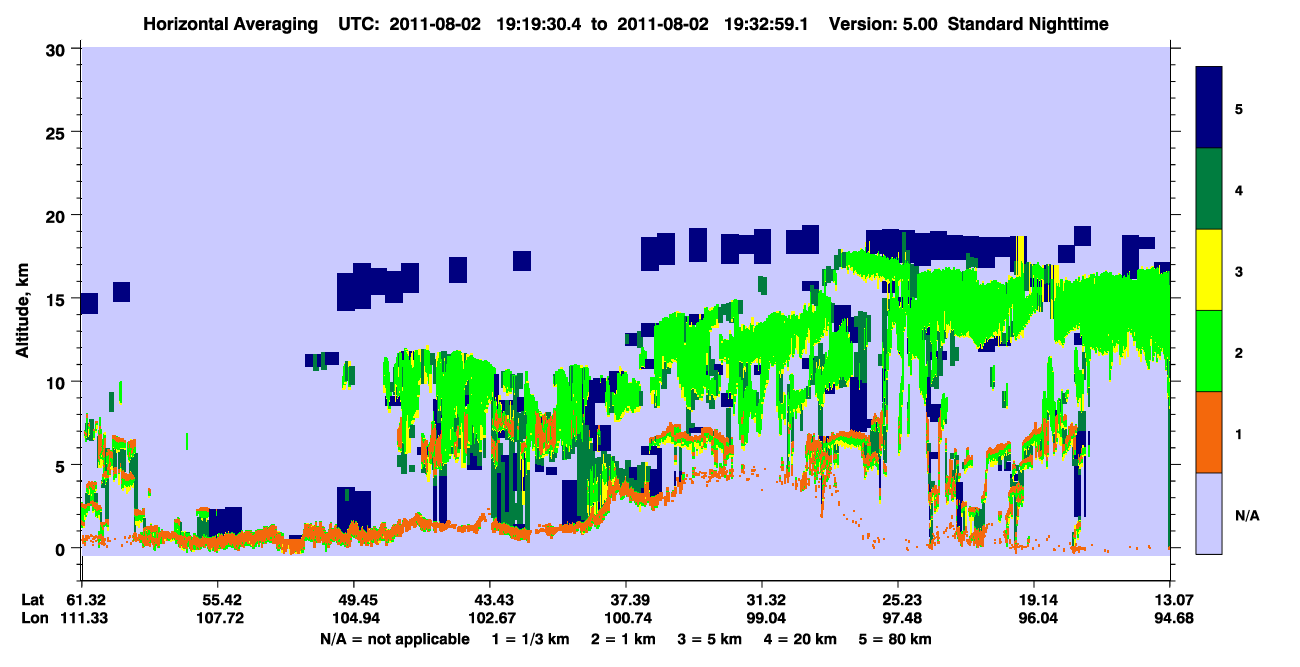1300x667 pixels.
Task: Click the dark green colorbar segment labeled 4
Action: [x=1209, y=189]
